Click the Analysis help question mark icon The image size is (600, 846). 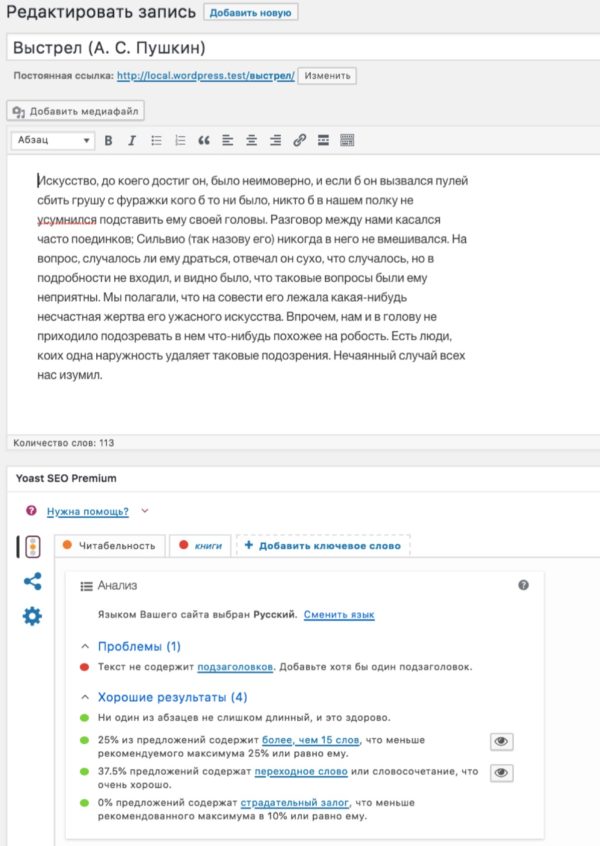[x=523, y=585]
